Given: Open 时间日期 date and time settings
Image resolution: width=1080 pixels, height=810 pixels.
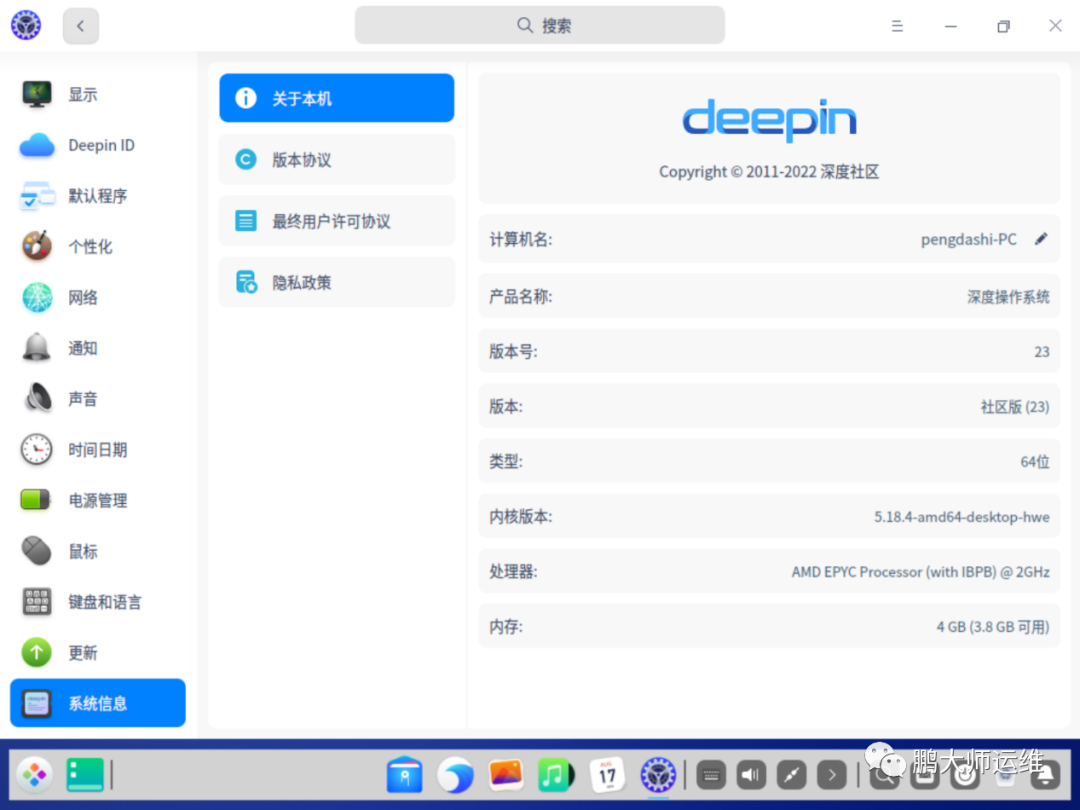Looking at the screenshot, I should [98, 450].
